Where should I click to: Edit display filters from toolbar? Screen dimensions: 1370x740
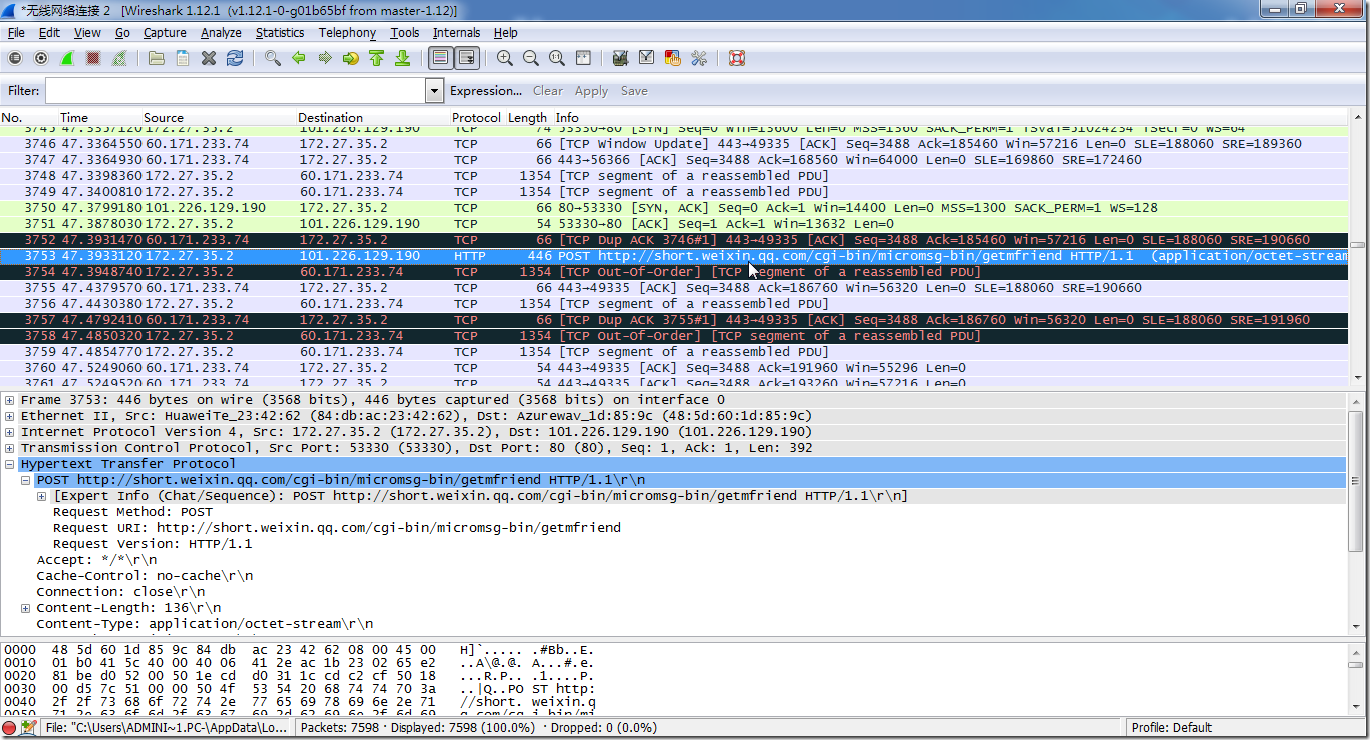tap(647, 58)
